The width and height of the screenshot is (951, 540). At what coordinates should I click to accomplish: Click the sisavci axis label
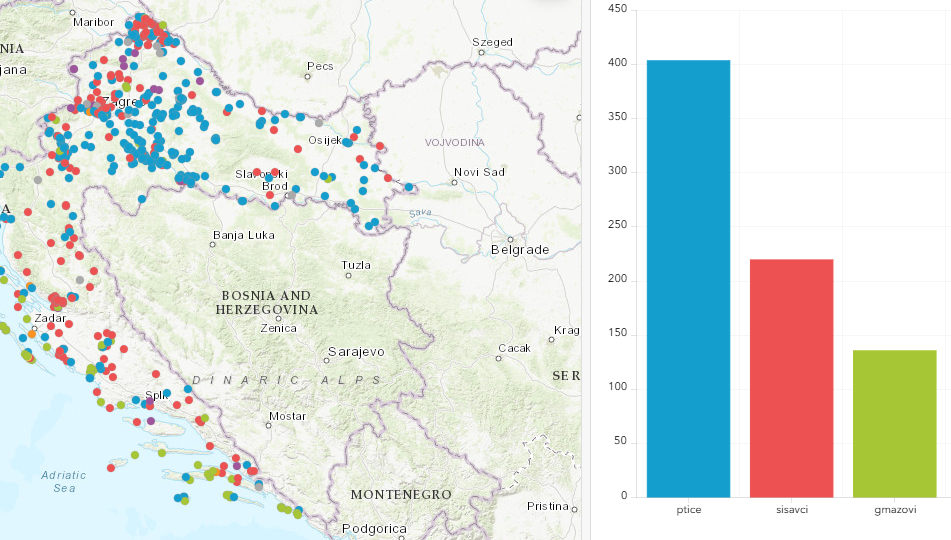click(x=791, y=510)
